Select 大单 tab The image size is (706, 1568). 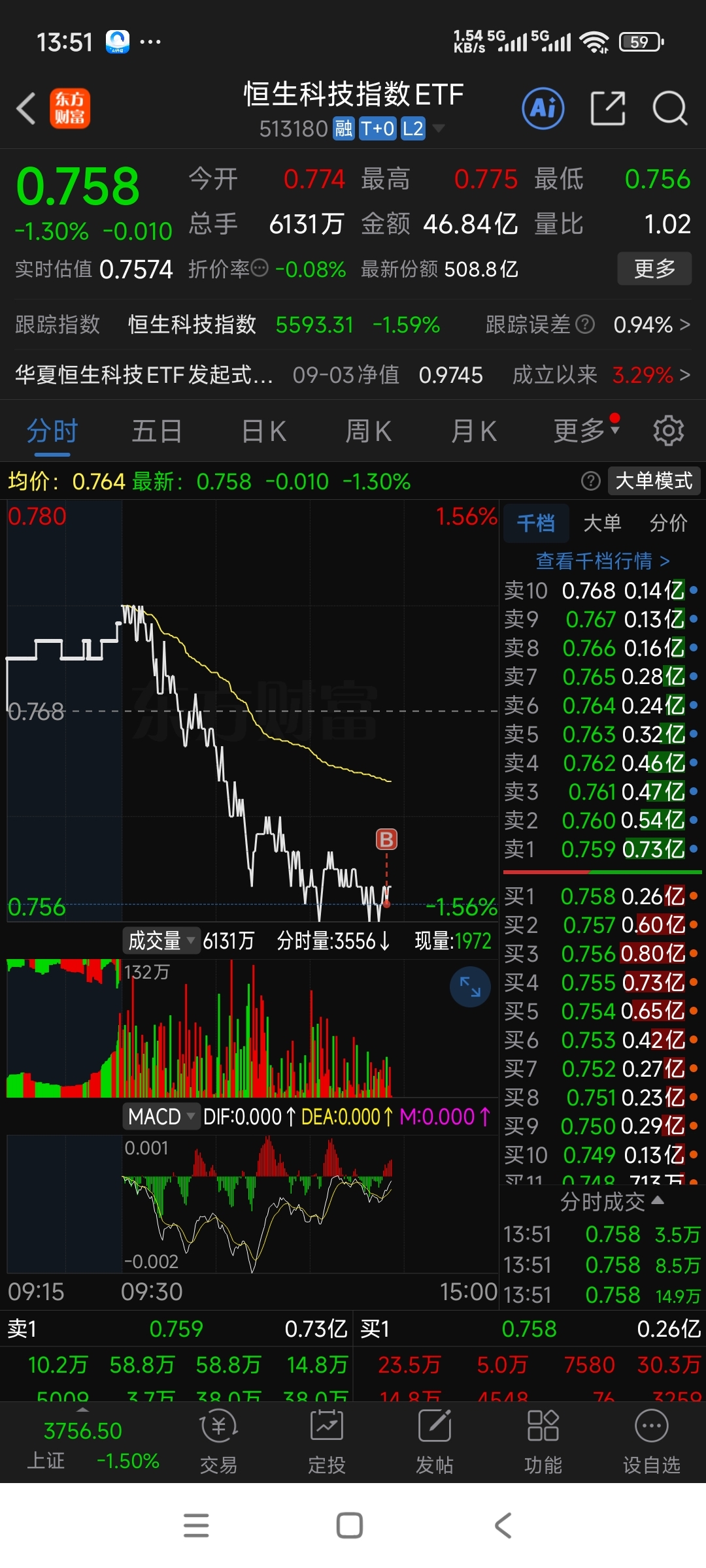[602, 523]
